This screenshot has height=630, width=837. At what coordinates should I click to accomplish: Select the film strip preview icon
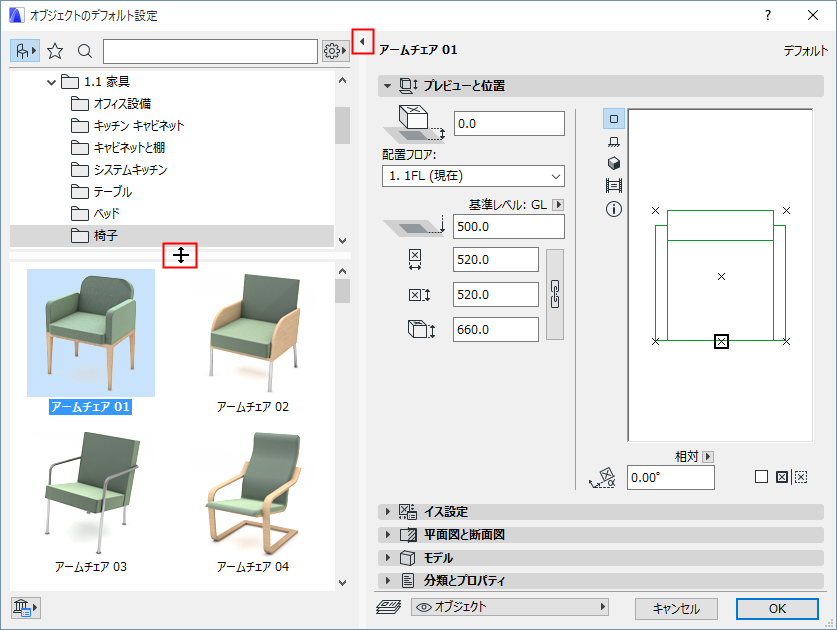point(613,184)
